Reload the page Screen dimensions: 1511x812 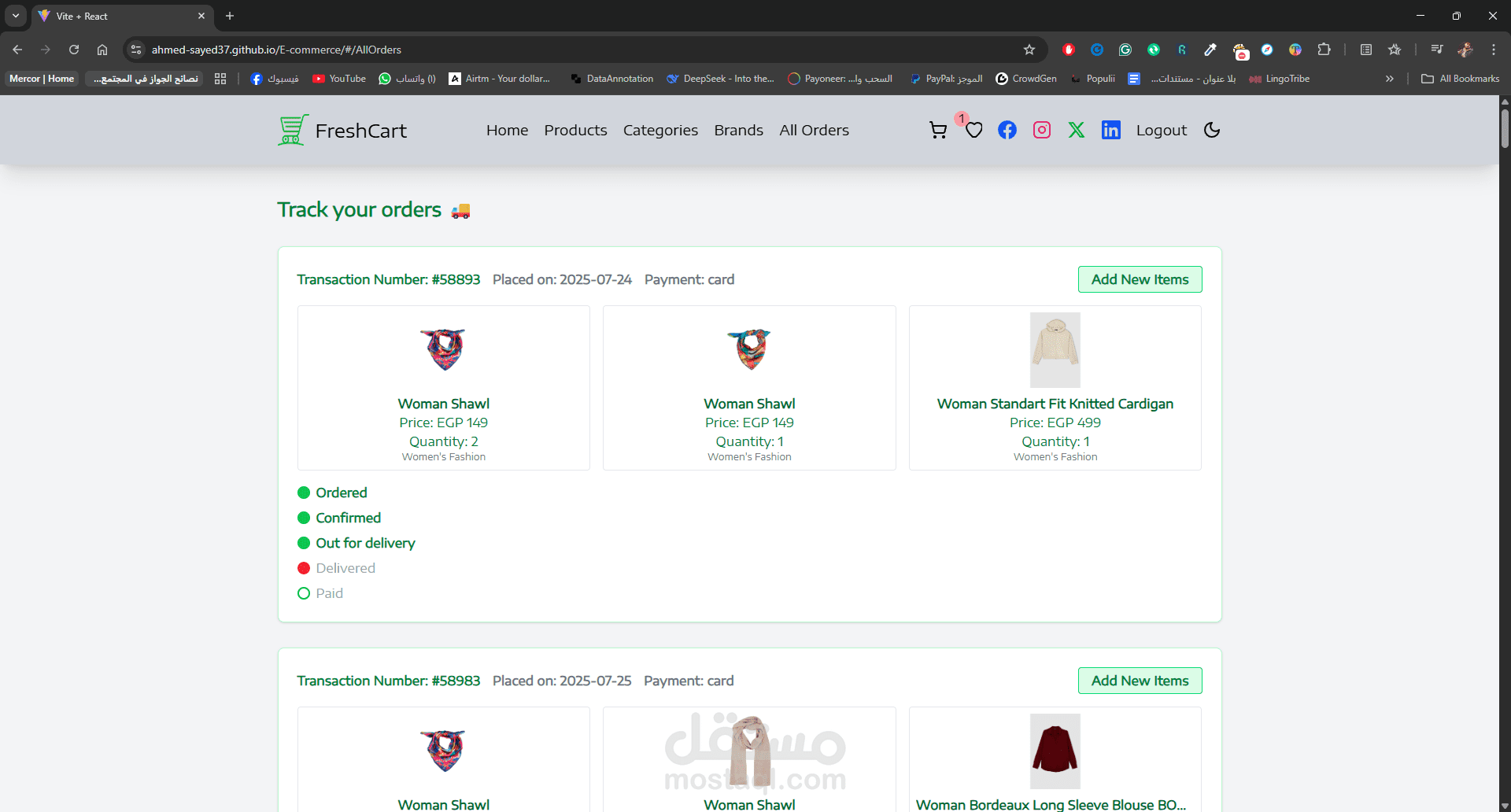tap(74, 50)
